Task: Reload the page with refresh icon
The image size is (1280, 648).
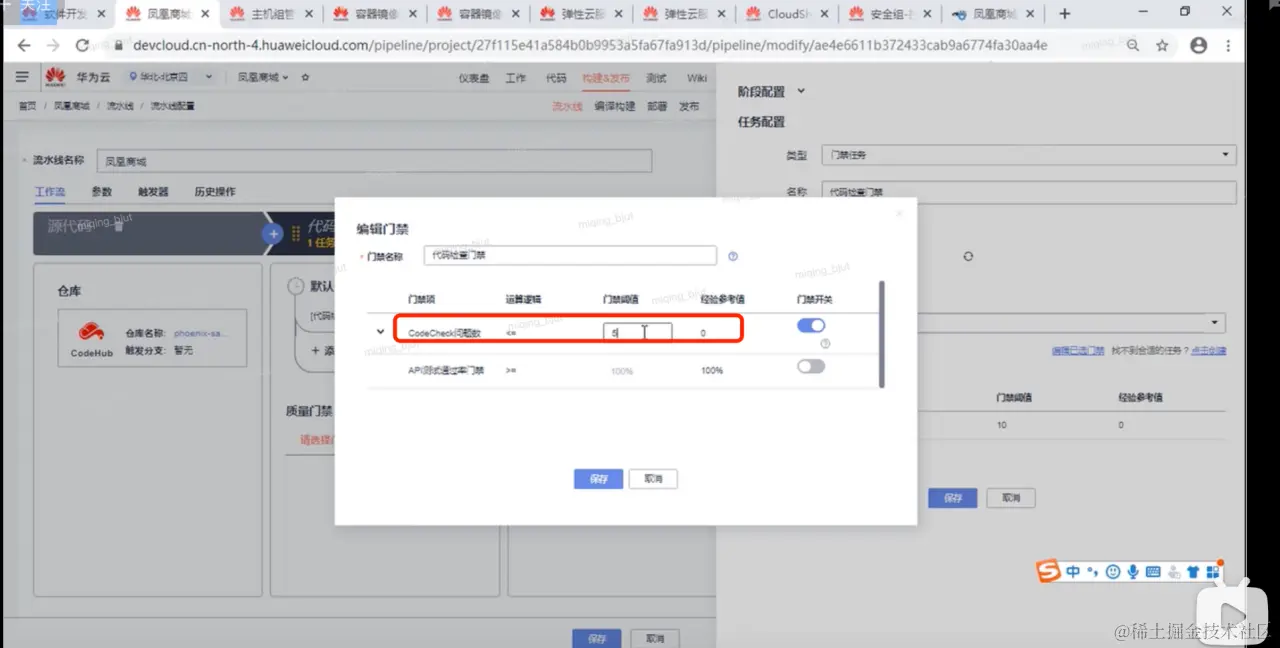Action: [82, 45]
